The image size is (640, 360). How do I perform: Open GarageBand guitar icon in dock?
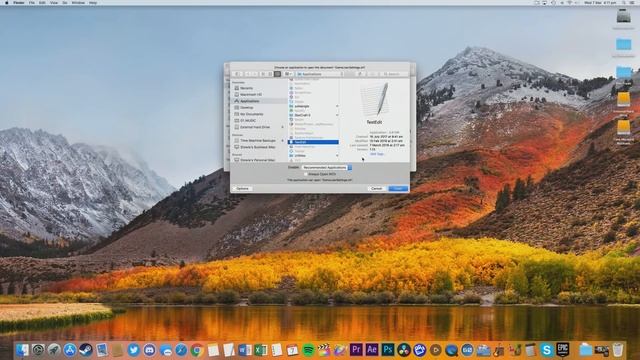click(499, 350)
